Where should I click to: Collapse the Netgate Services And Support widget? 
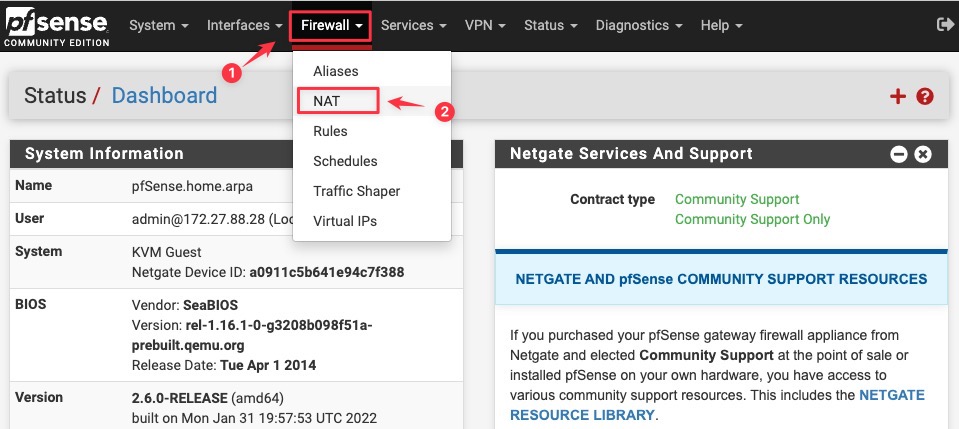(898, 154)
